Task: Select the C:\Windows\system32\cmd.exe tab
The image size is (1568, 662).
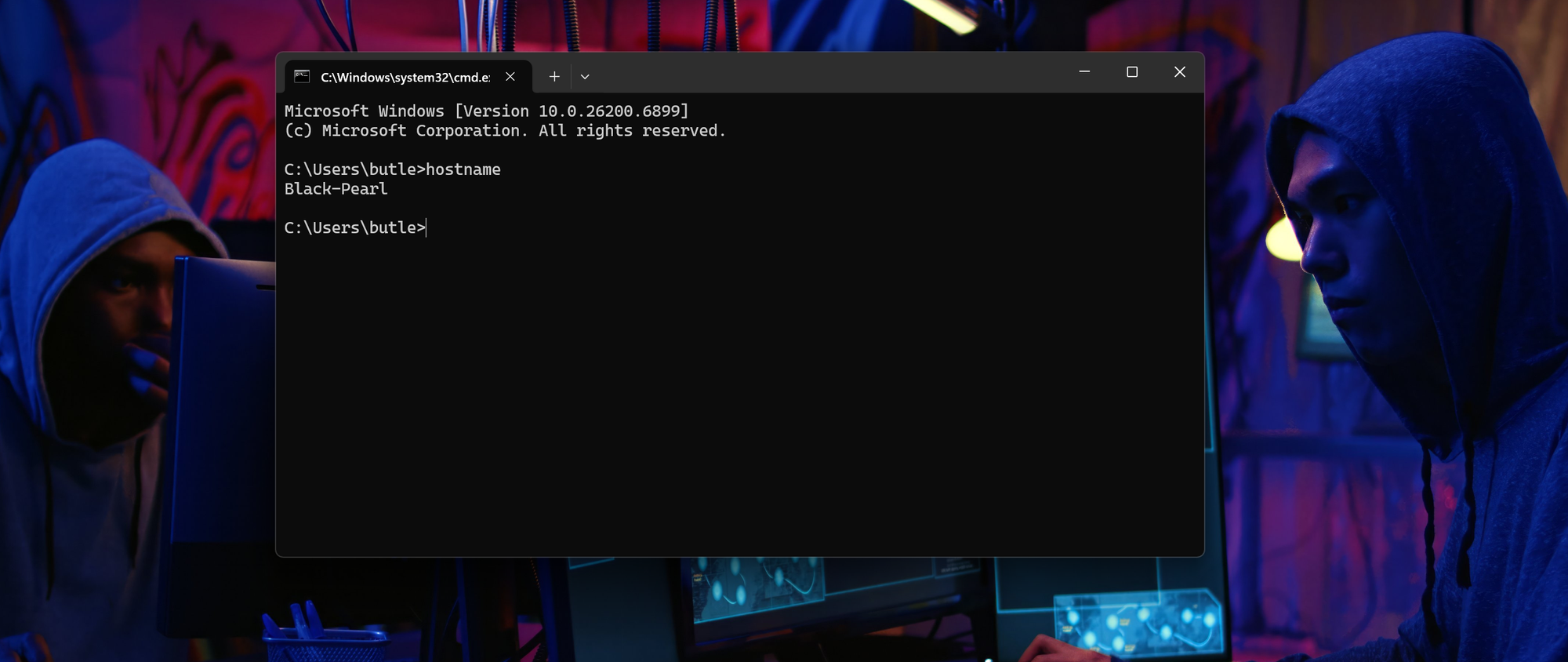Action: click(405, 77)
